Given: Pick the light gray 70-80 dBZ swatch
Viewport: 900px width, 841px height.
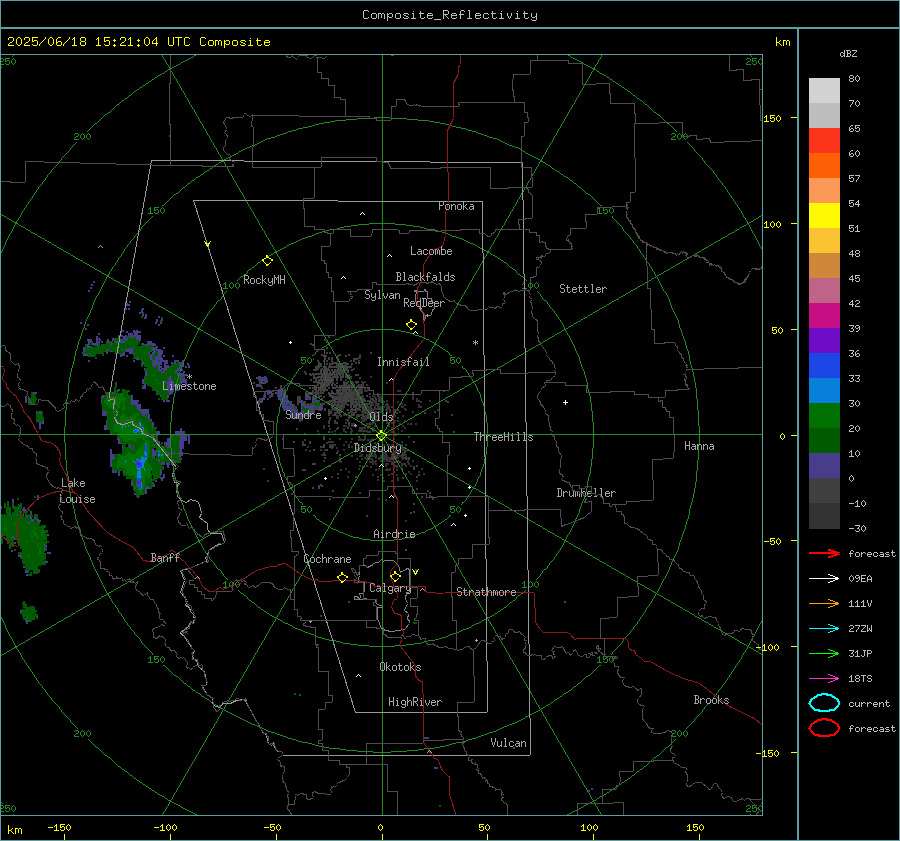Looking at the screenshot, I should [x=824, y=91].
